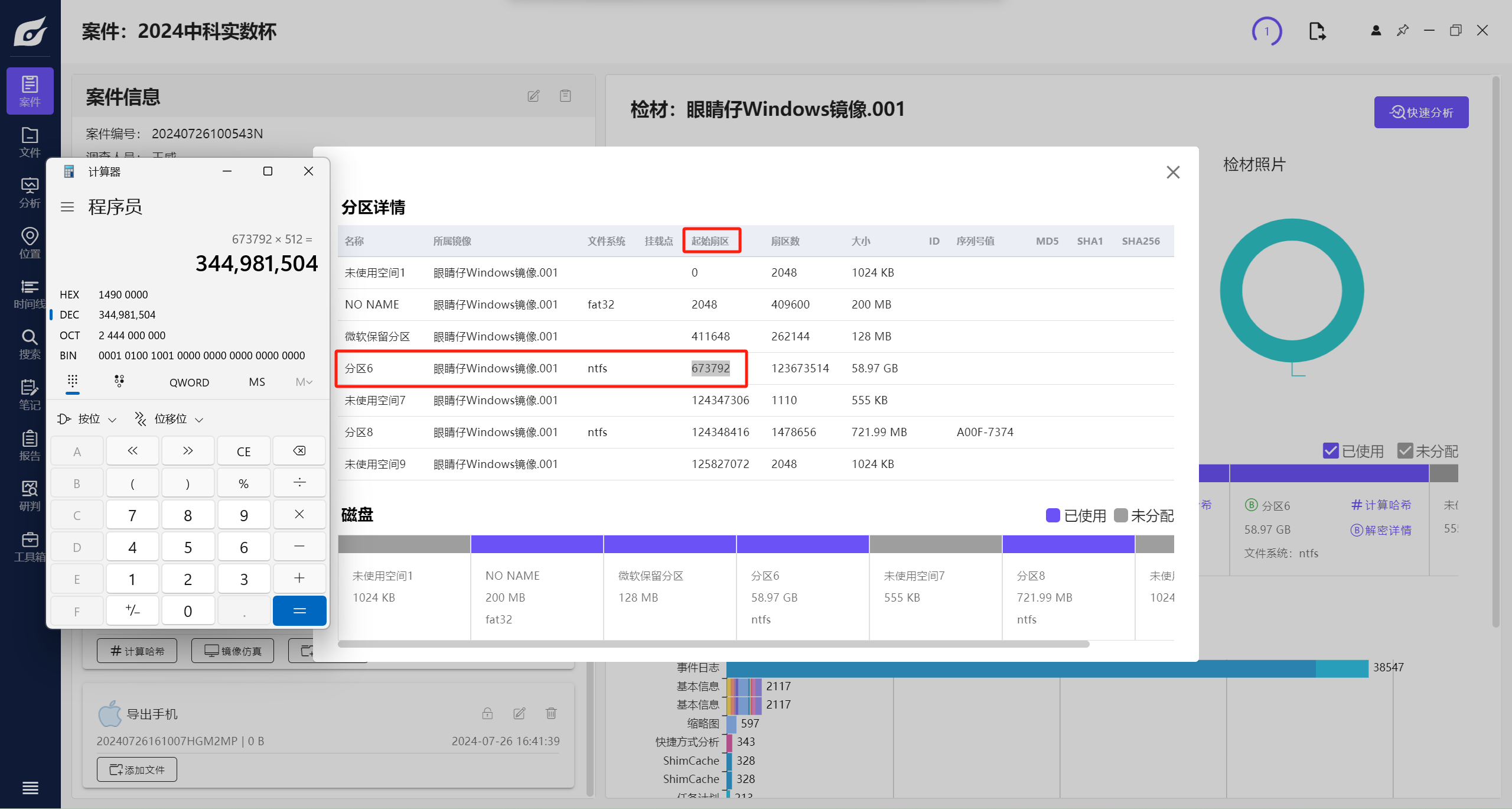Toggle the 已使用 checkbox
The image size is (1512, 809).
pyautogui.click(x=1330, y=451)
